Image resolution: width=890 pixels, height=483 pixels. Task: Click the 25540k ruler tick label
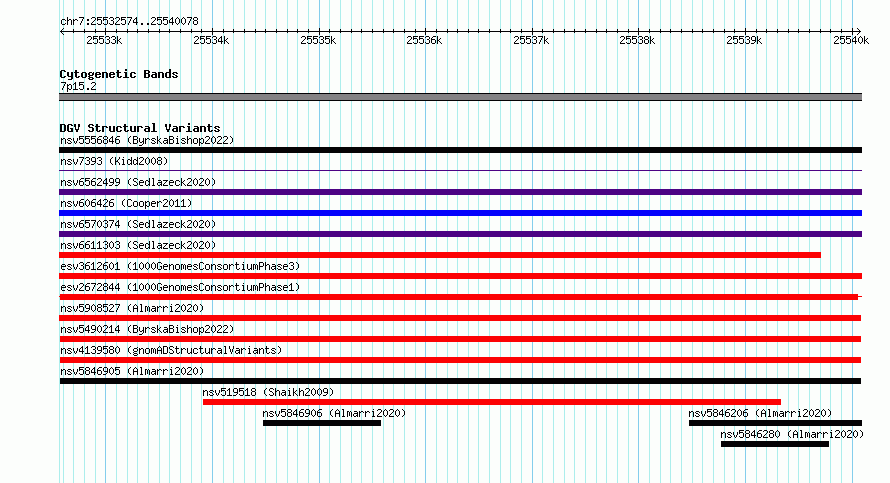851,40
